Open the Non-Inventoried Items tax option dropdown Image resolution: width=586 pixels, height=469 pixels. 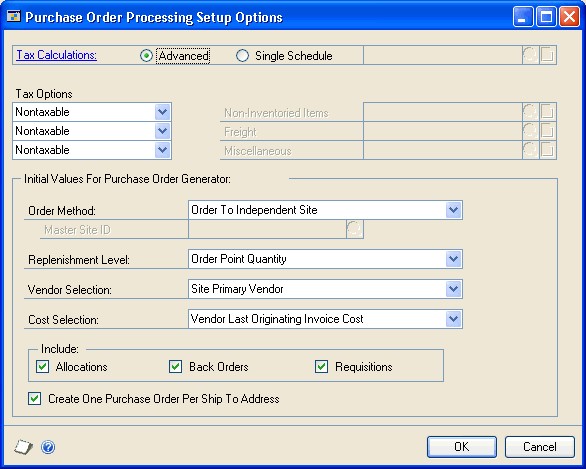pyautogui.click(x=163, y=112)
